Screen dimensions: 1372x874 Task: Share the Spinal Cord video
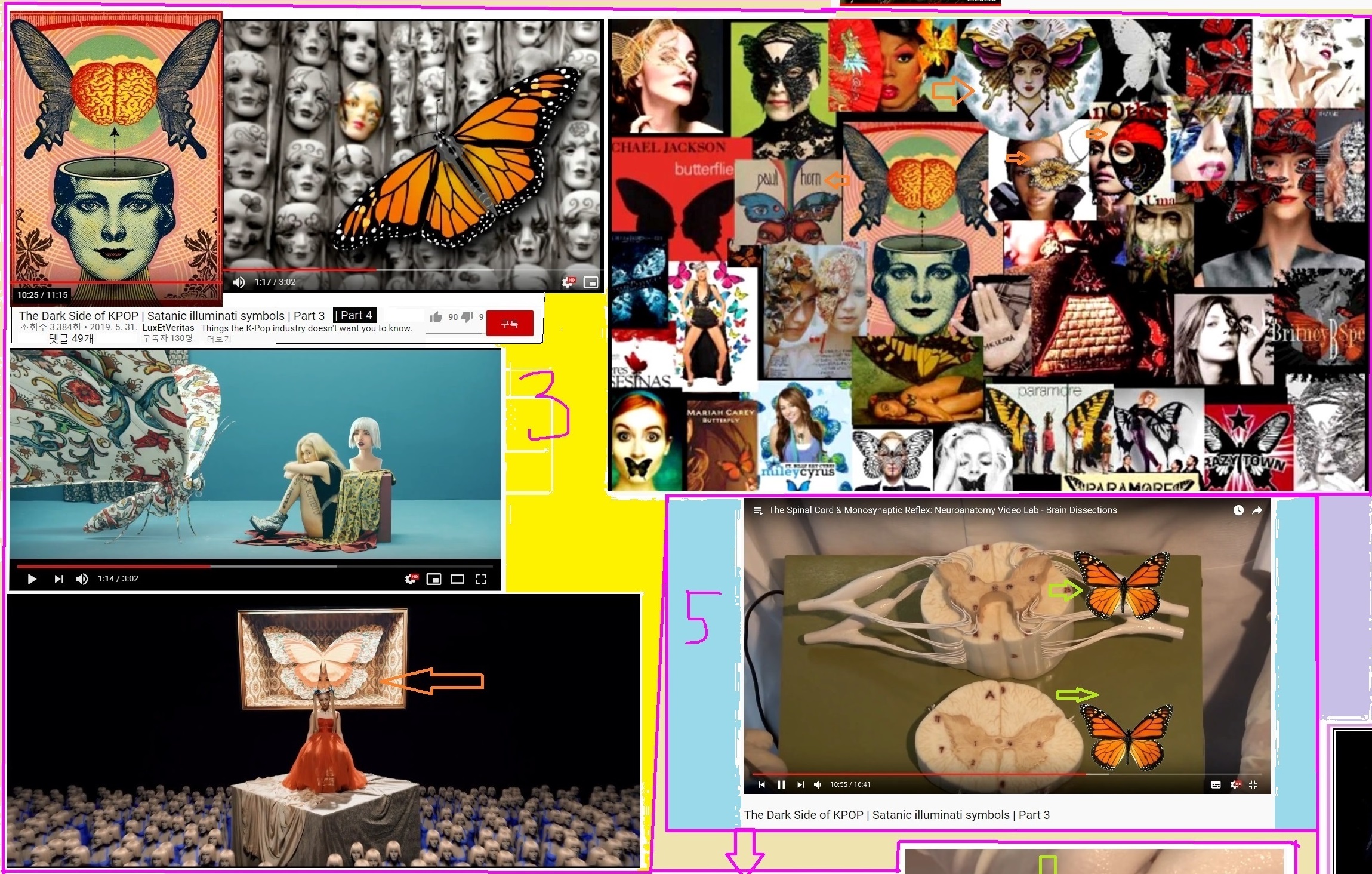1257,510
